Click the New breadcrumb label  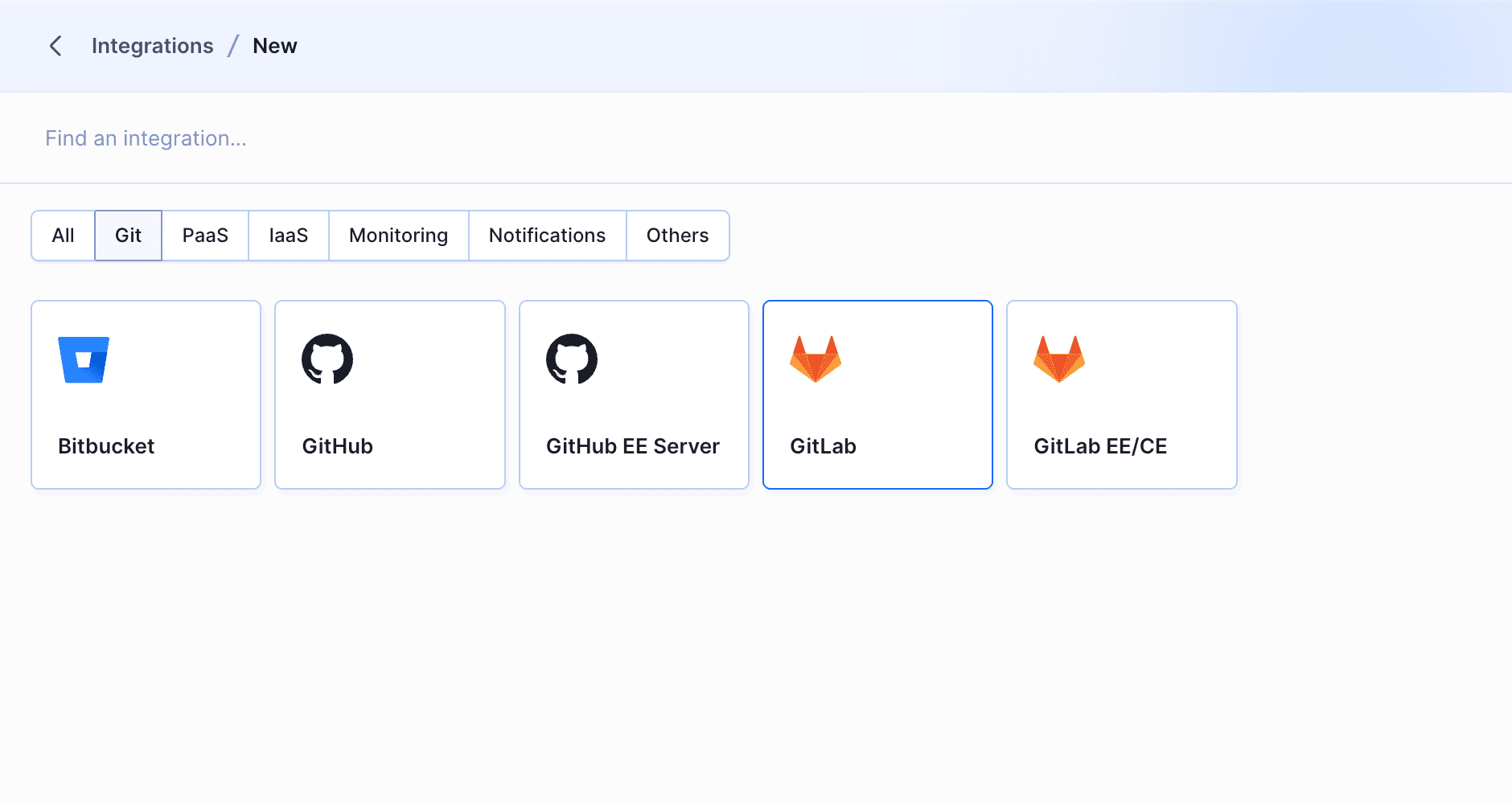pyautogui.click(x=275, y=46)
